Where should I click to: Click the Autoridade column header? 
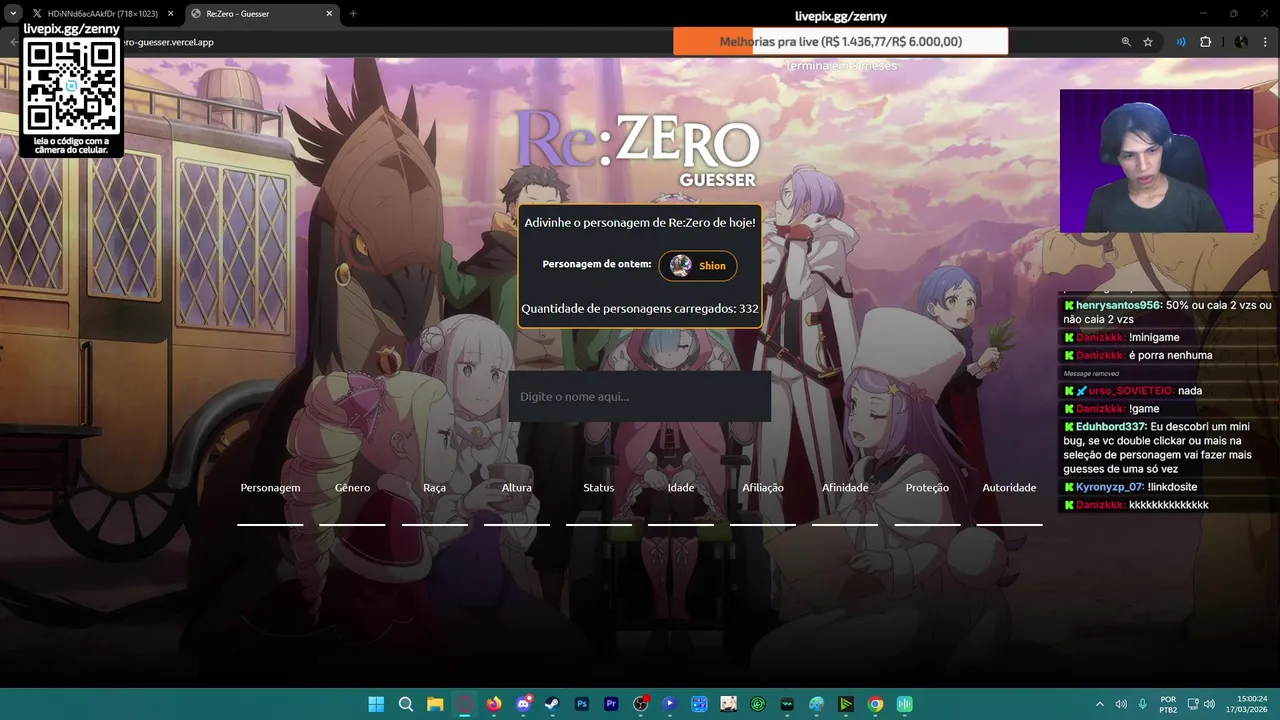(1009, 488)
